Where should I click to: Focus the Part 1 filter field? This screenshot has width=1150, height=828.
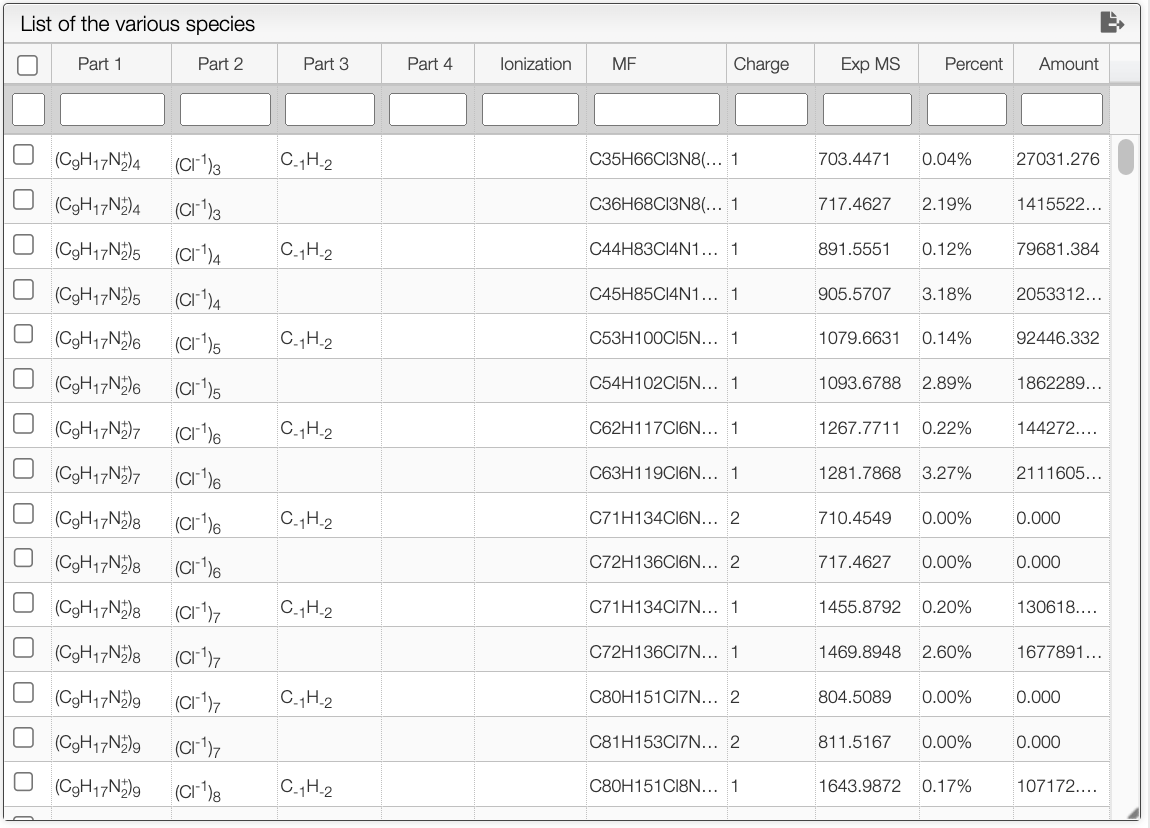point(112,109)
